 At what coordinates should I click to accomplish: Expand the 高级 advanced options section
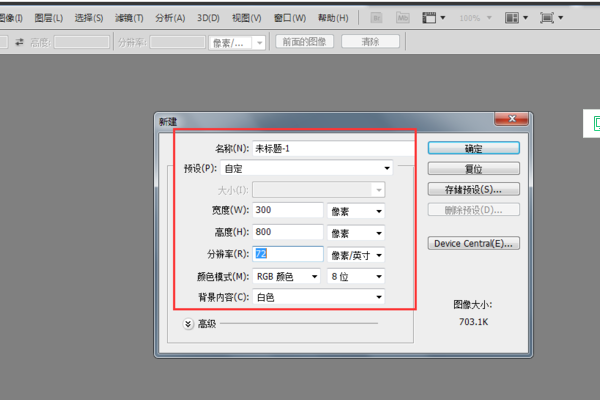pos(188,324)
